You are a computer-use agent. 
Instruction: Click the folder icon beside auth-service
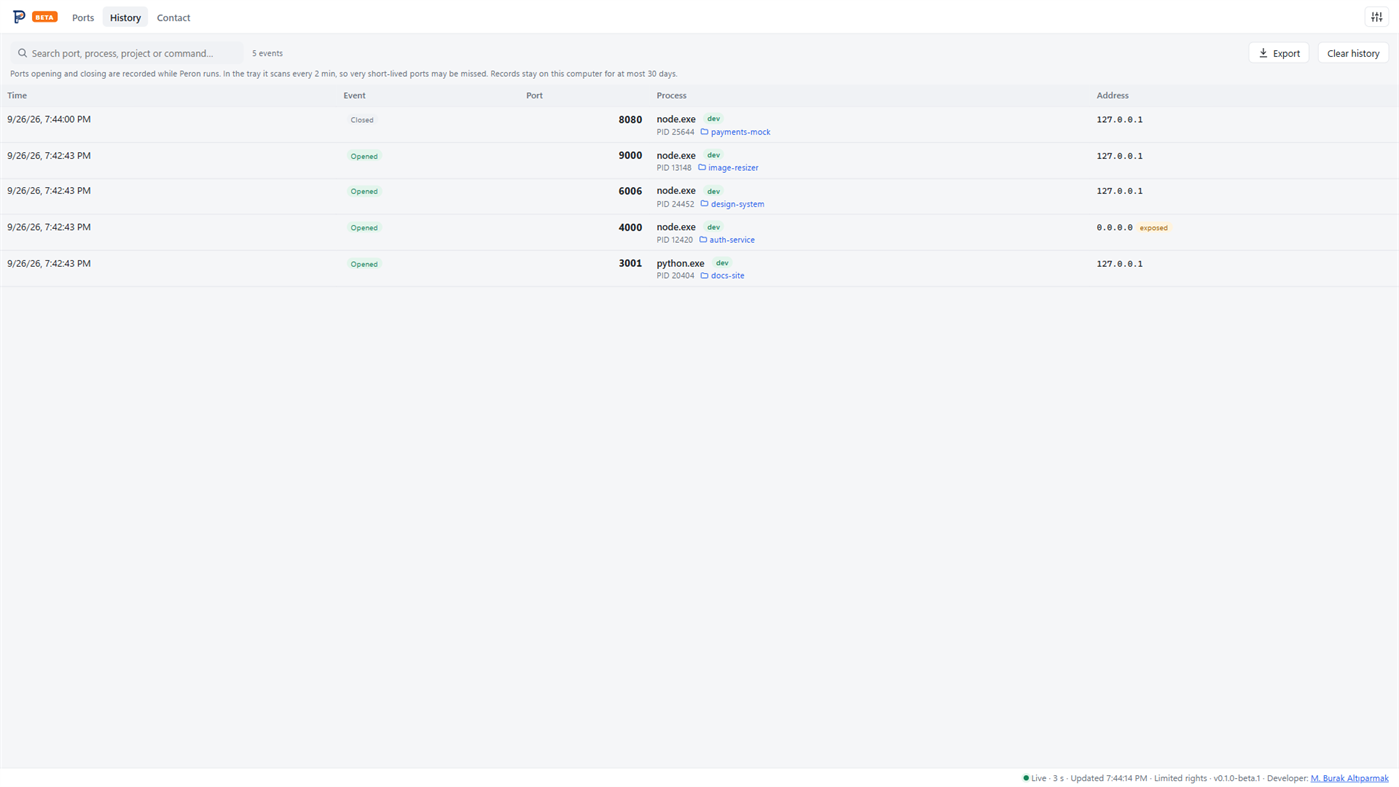[703, 240]
